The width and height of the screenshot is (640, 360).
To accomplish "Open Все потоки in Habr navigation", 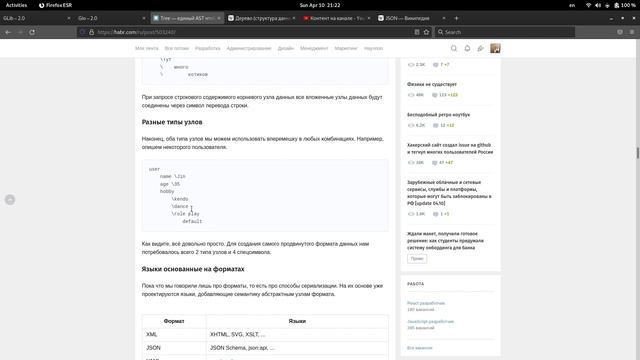I will [x=177, y=48].
